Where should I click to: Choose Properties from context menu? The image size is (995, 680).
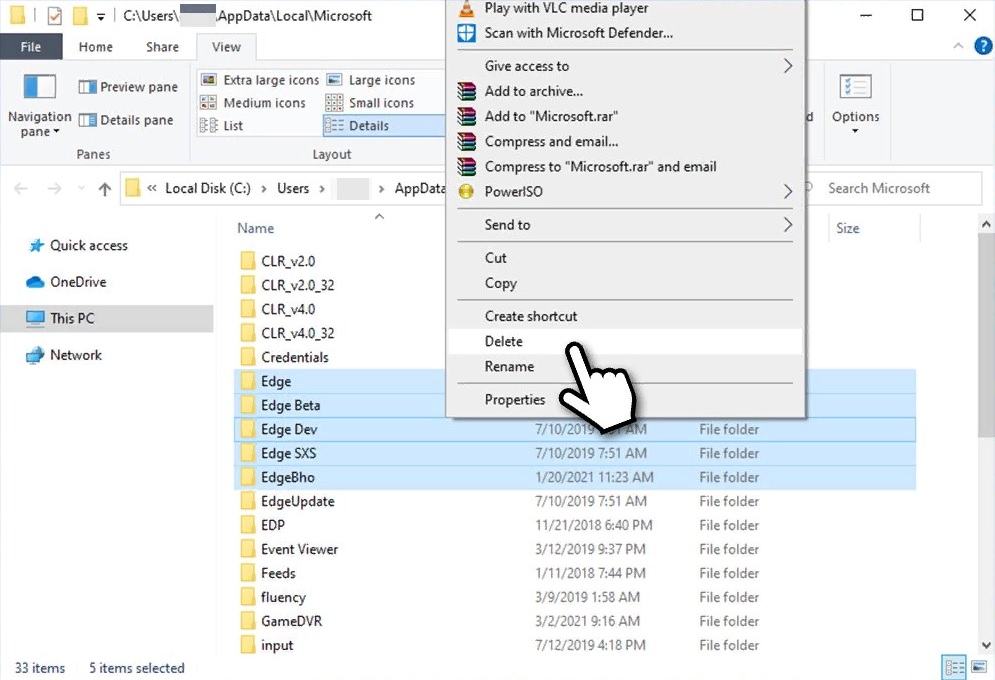point(625,400)
